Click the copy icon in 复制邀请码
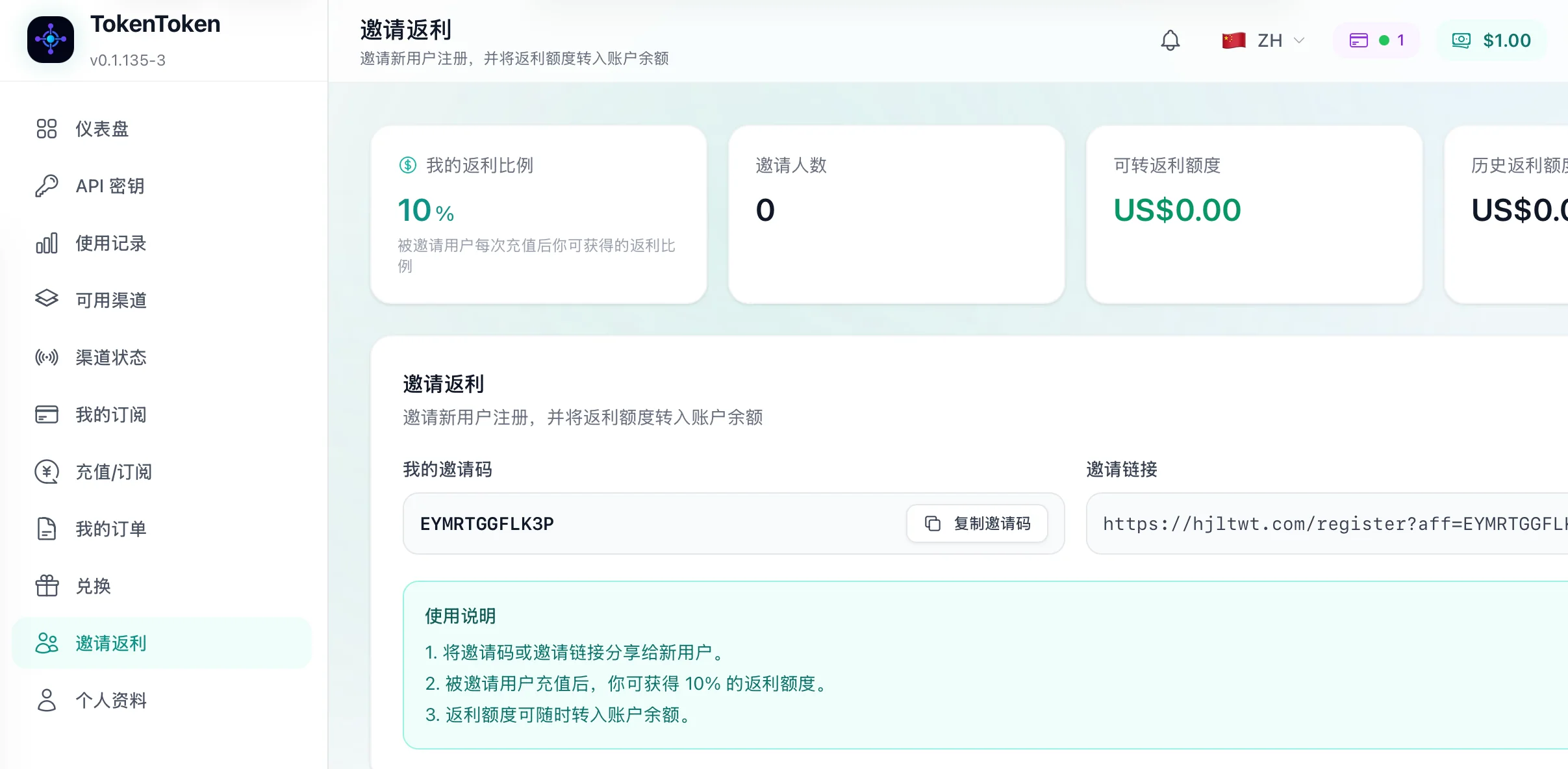Viewport: 1568px width, 769px height. point(933,523)
